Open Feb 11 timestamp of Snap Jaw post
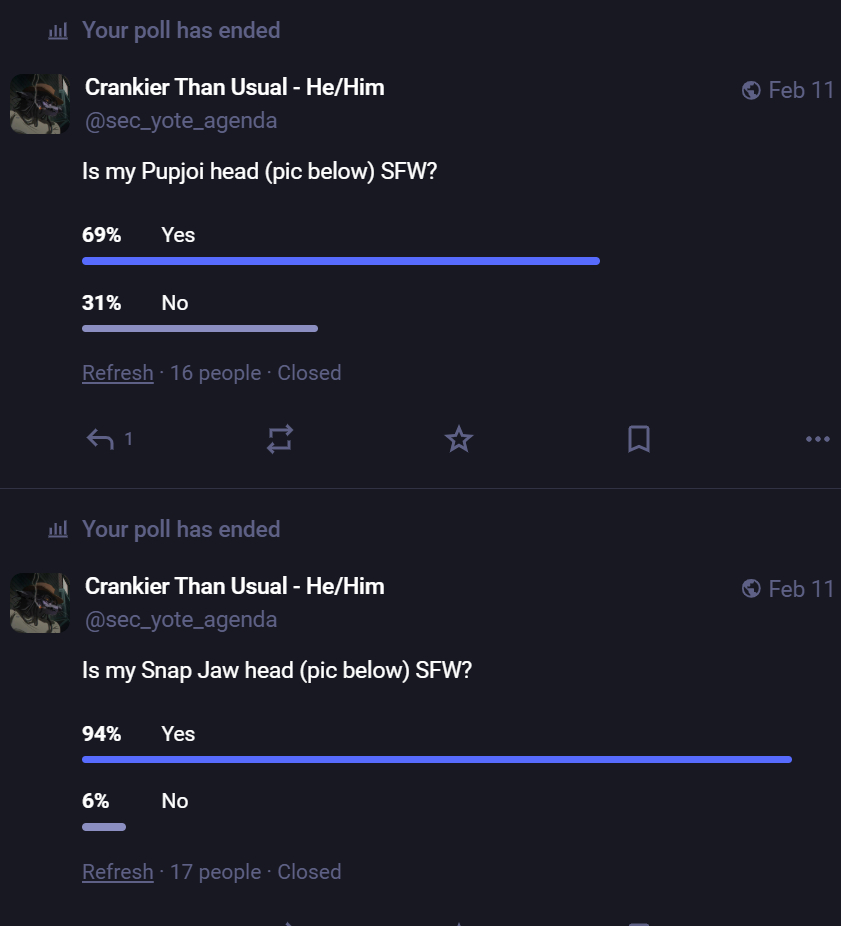This screenshot has height=926, width=841. (x=801, y=590)
